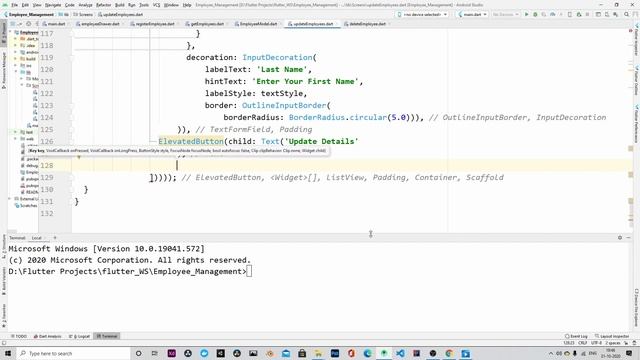Click the Search Everywhere magnifier icon
This screenshot has width=640, height=360.
[626, 14]
